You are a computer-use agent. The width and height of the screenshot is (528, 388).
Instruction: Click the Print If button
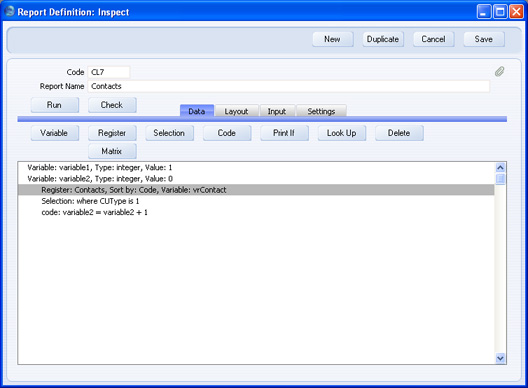tap(284, 133)
